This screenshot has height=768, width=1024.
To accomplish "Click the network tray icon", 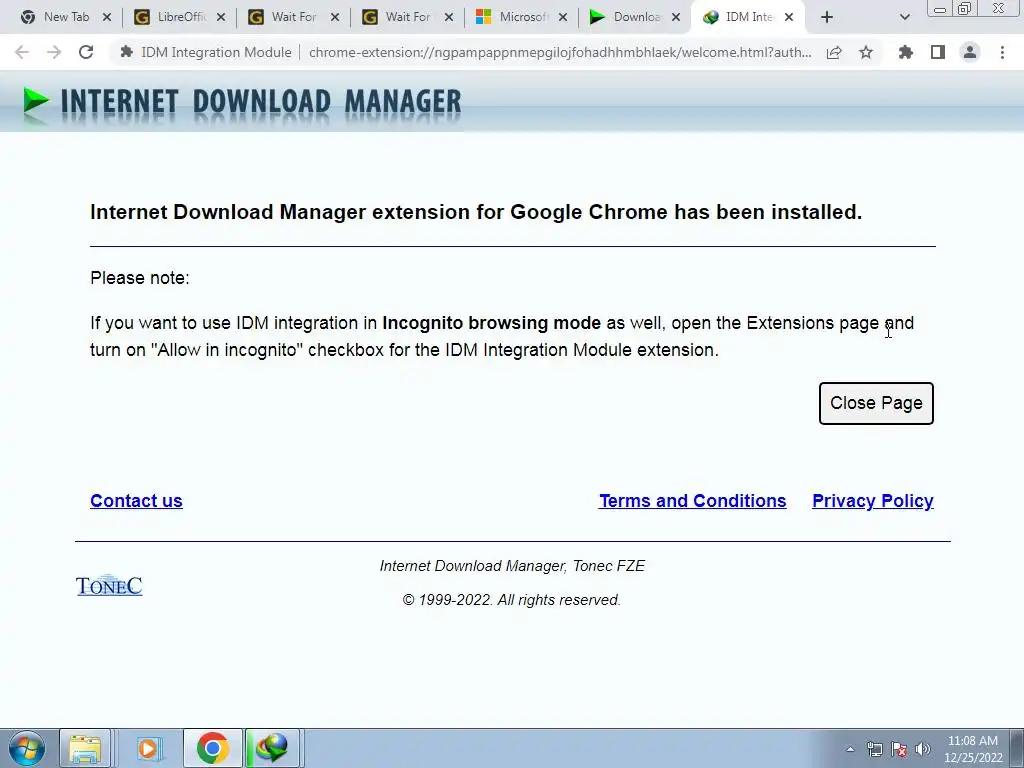I will tap(874, 749).
